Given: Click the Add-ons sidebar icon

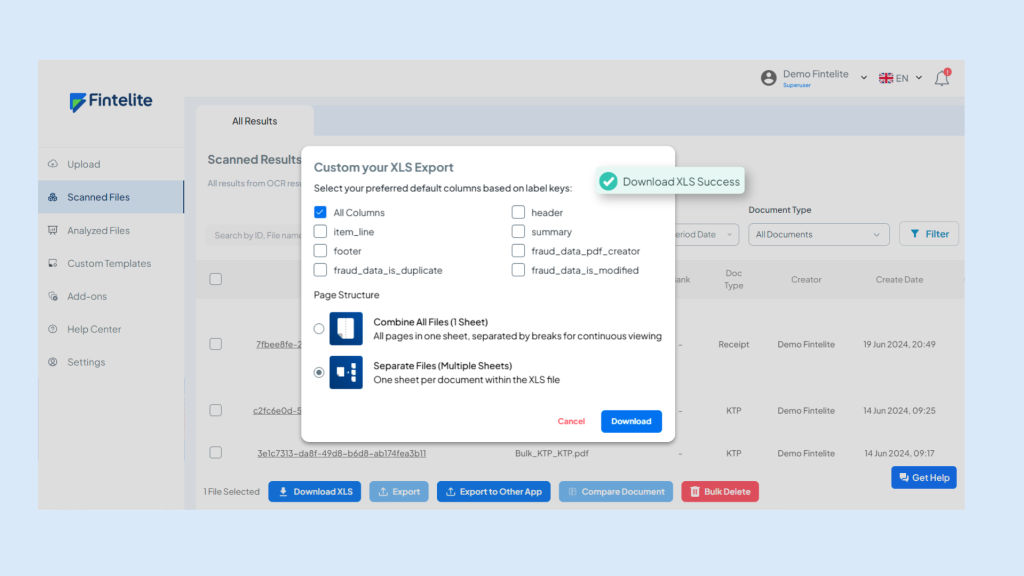Looking at the screenshot, I should click(53, 297).
